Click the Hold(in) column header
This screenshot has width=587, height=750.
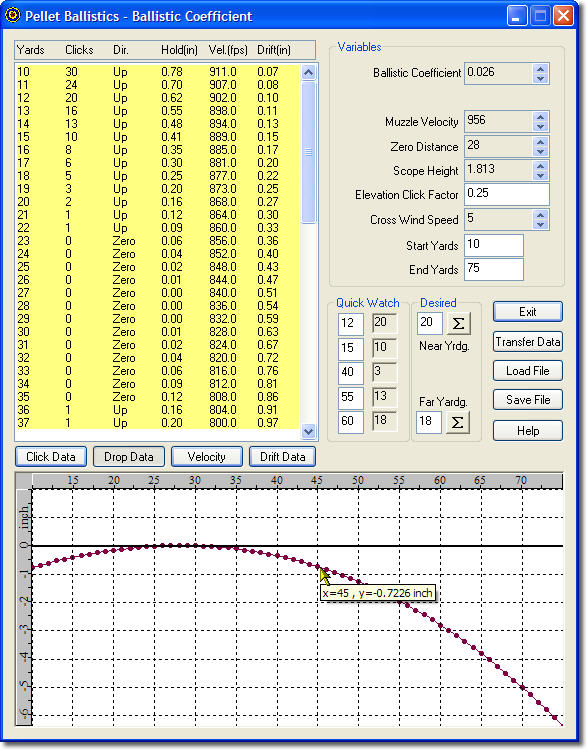click(x=179, y=50)
